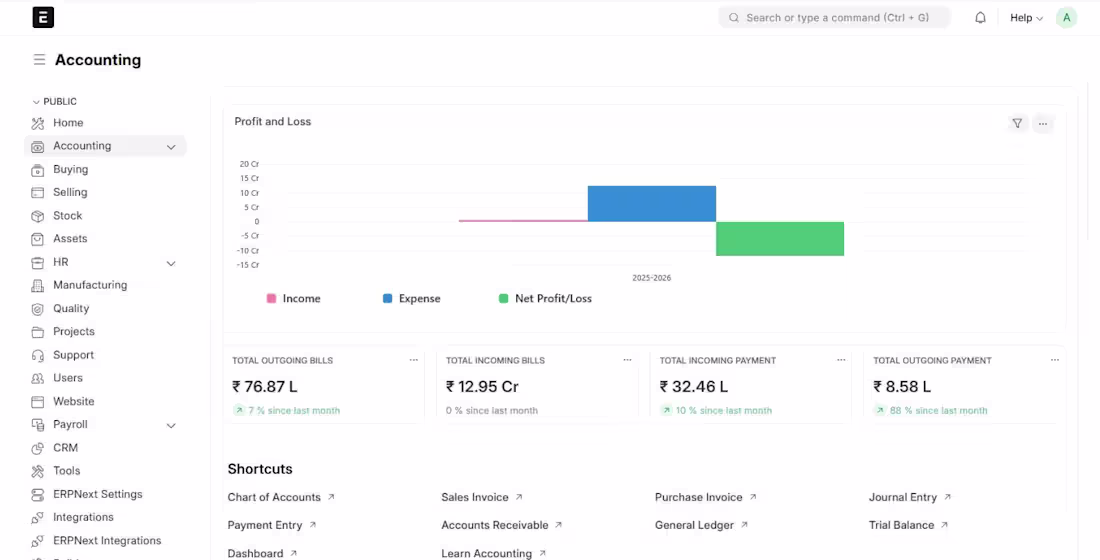Open the Manufacturing workspace

[x=90, y=285]
